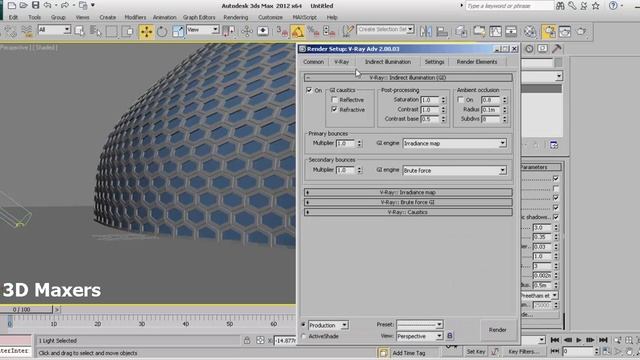Switch to the Settings tab
The width and height of the screenshot is (640, 360).
click(x=434, y=62)
